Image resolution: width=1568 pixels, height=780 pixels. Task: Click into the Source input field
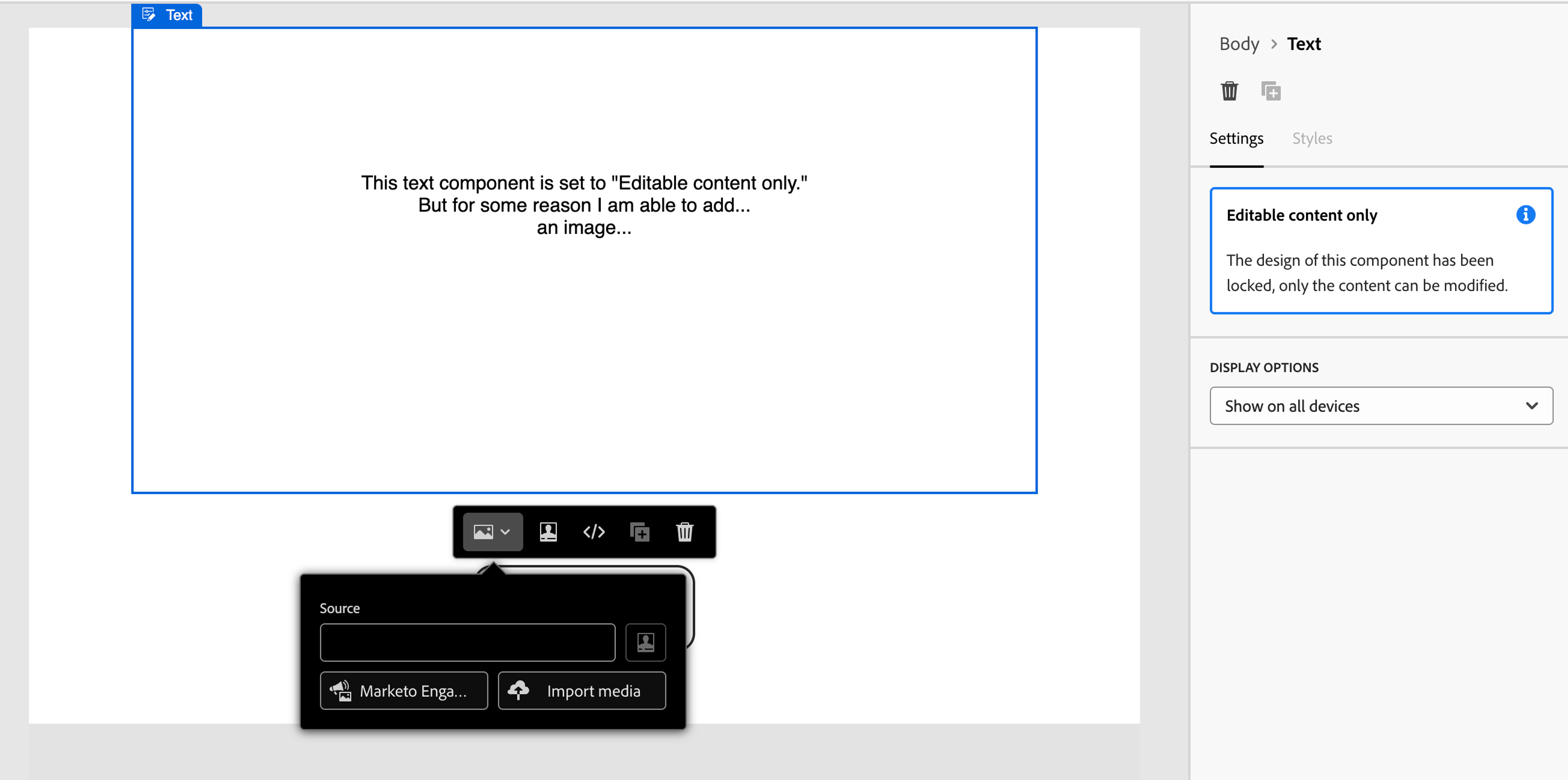[x=467, y=642]
